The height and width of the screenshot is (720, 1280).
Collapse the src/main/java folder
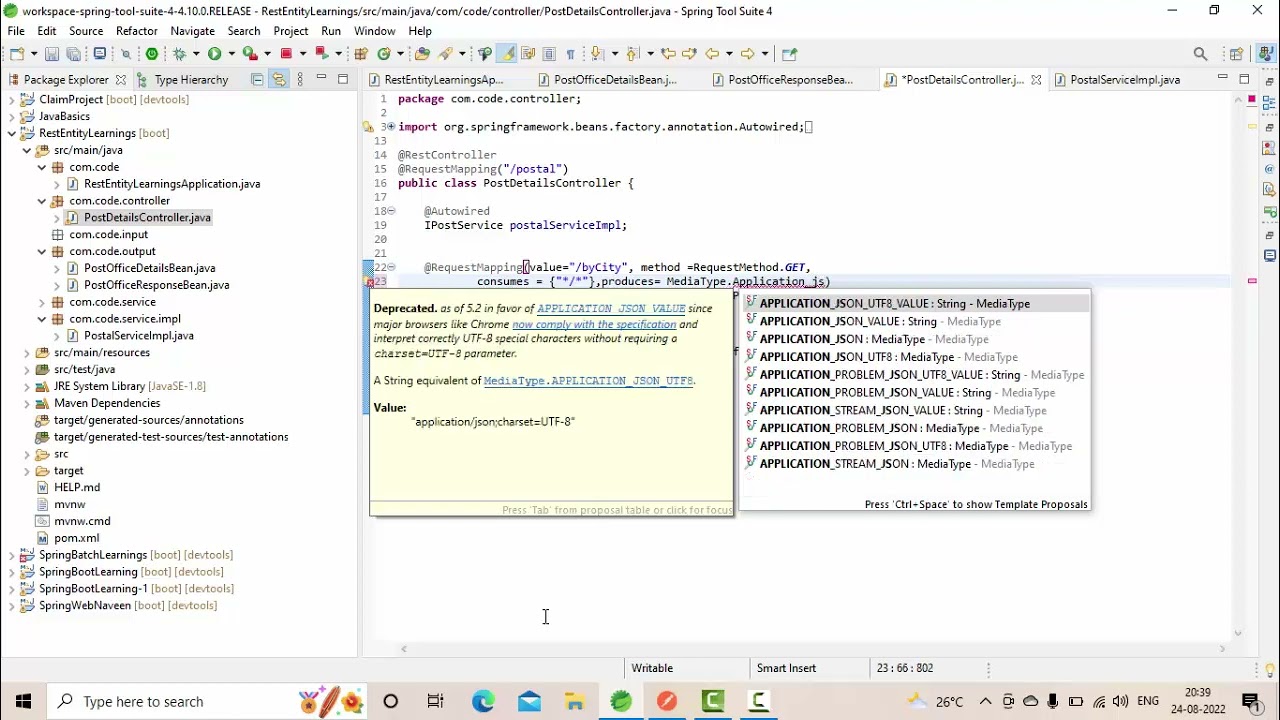point(27,150)
